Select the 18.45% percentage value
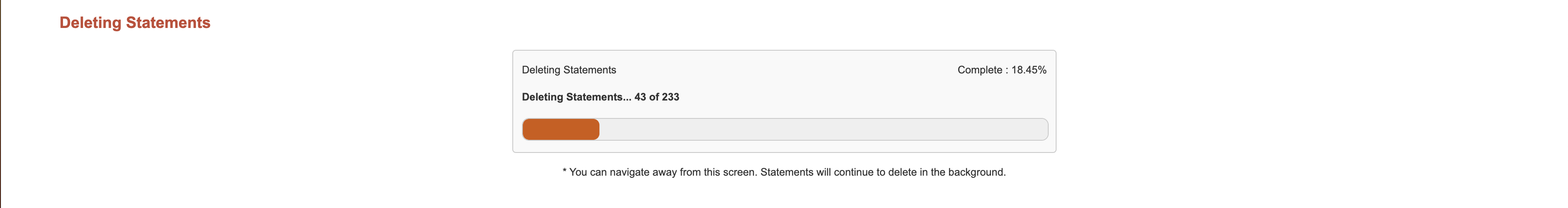Image resolution: width=1568 pixels, height=208 pixels. pyautogui.click(x=1029, y=70)
